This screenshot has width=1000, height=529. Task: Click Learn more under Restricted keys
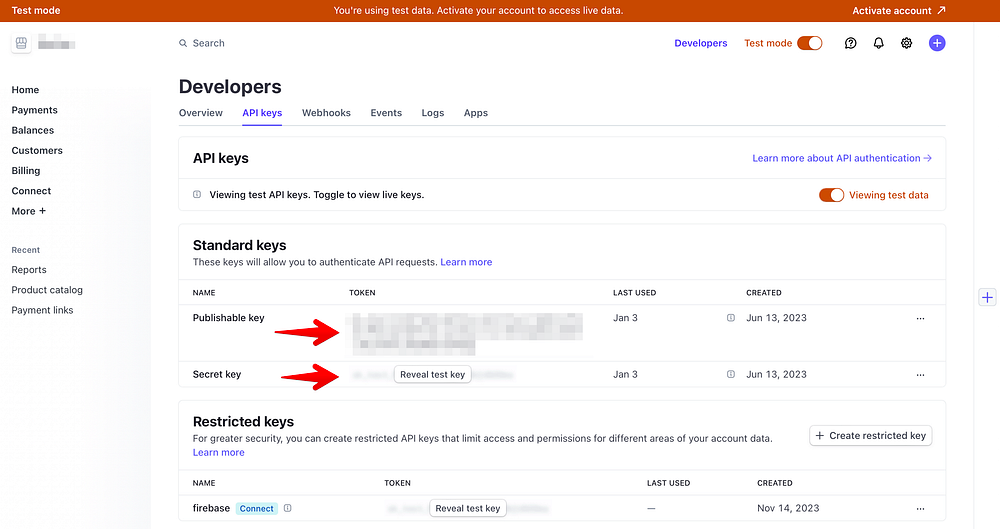(x=219, y=452)
